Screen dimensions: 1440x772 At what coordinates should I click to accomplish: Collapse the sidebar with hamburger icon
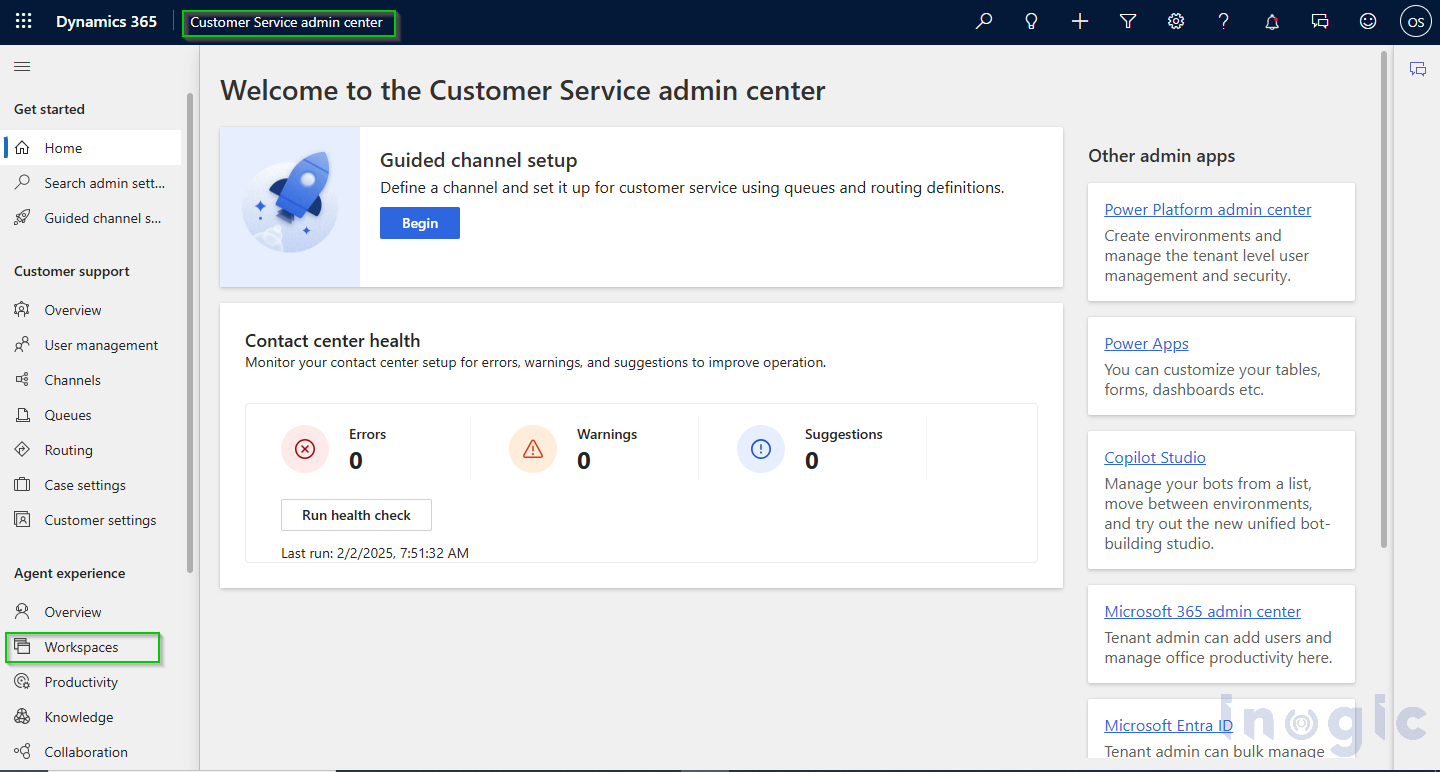[22, 67]
